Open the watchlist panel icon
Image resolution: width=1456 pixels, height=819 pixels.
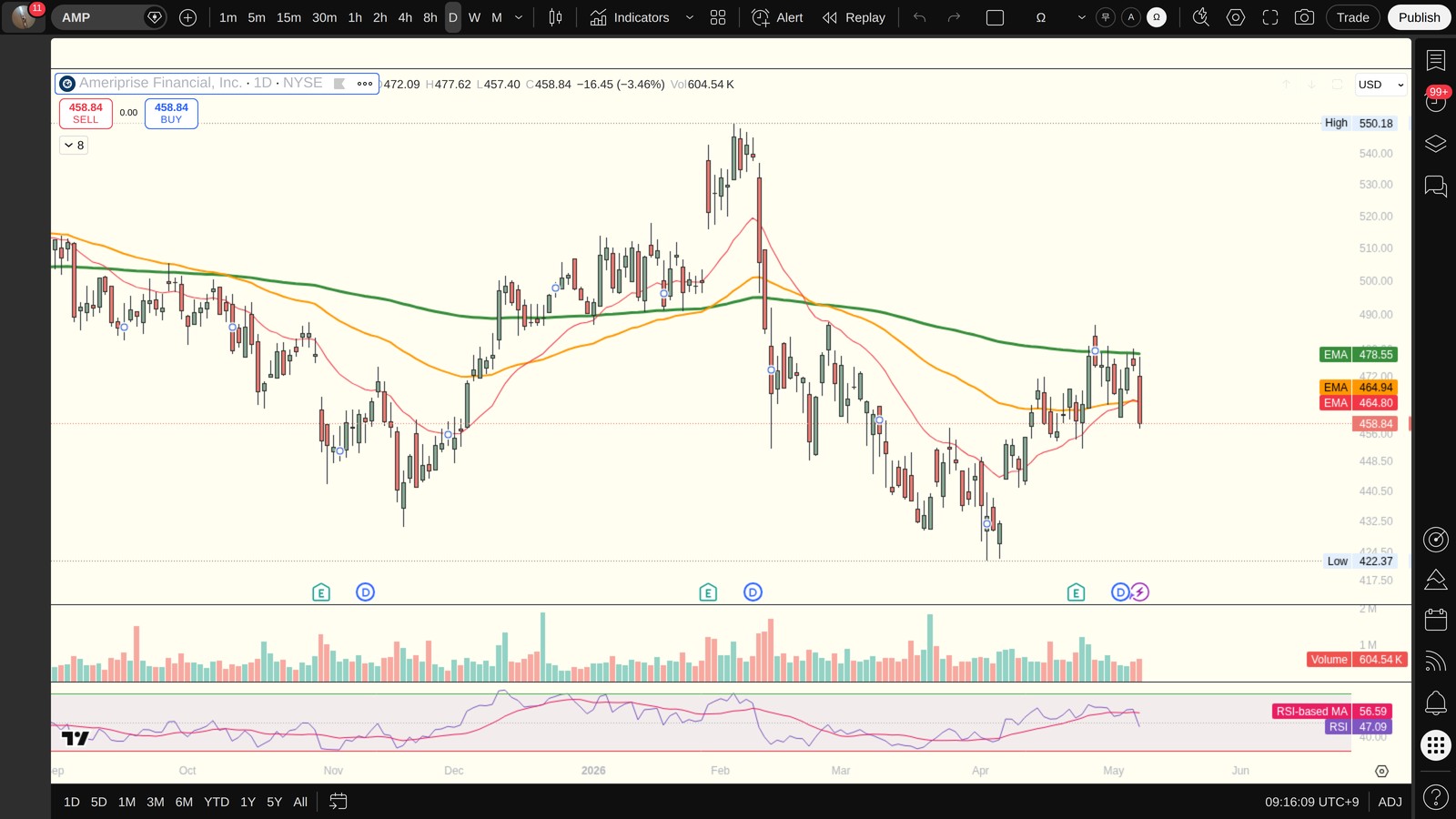(x=1436, y=60)
